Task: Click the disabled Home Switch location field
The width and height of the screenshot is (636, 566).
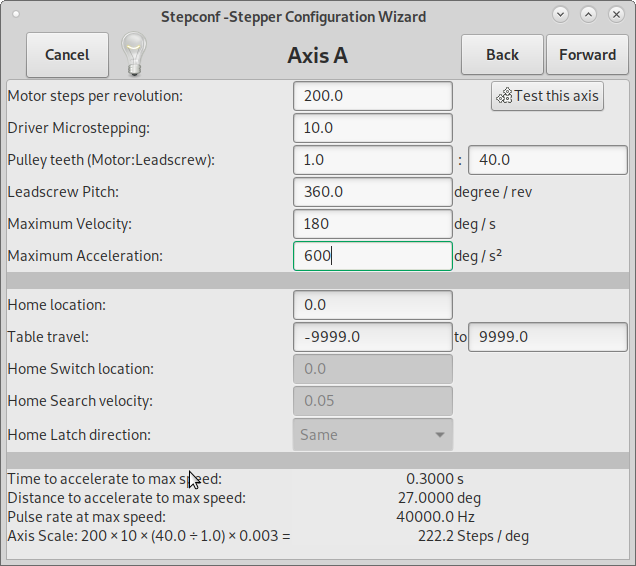Action: tap(373, 369)
